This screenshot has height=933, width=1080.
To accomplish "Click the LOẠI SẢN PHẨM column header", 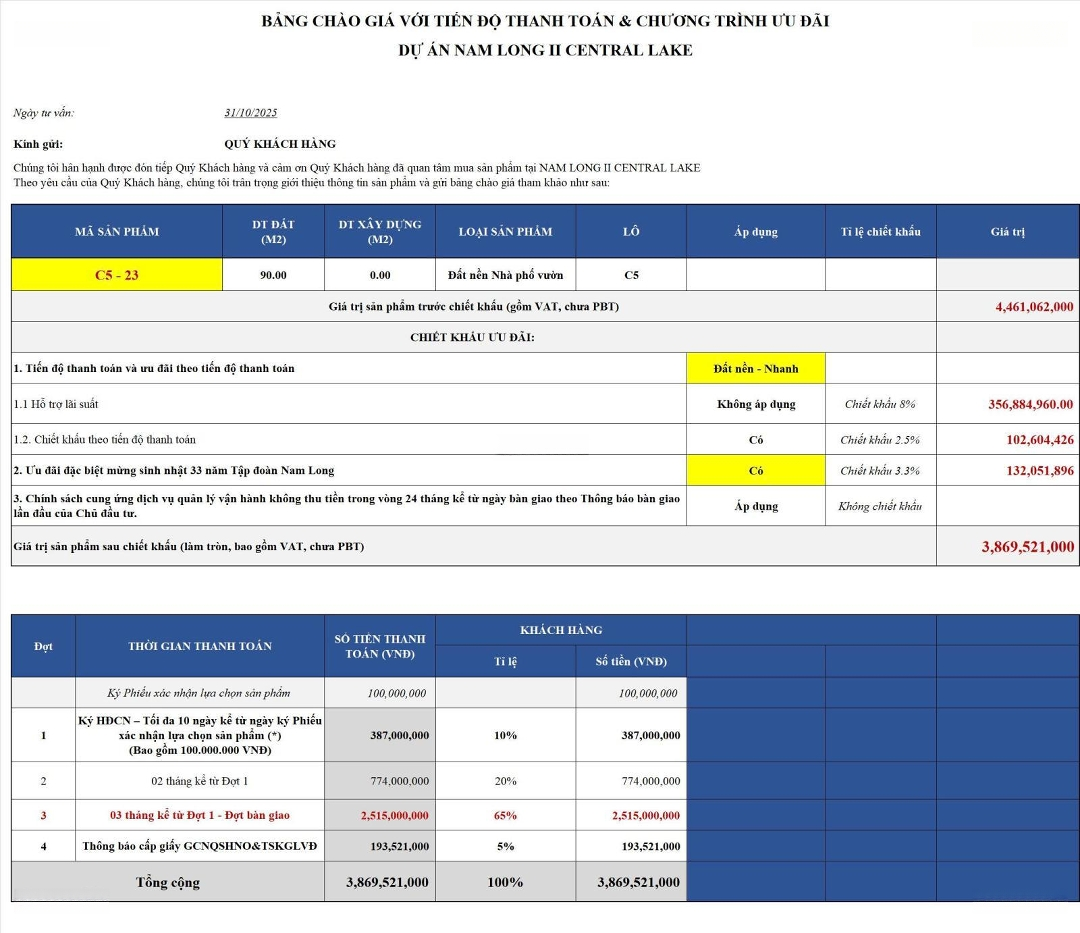I will [505, 232].
